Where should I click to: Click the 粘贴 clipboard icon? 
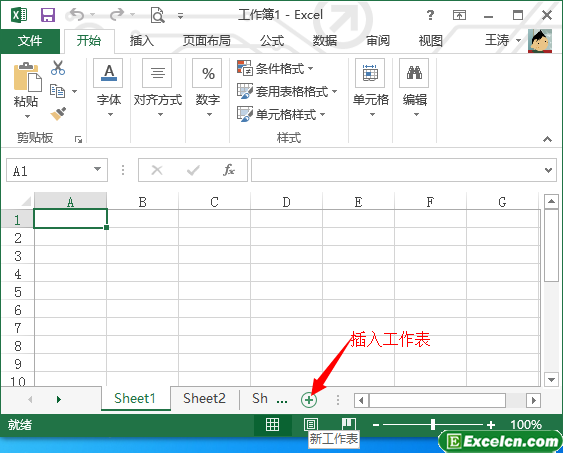coord(27,77)
